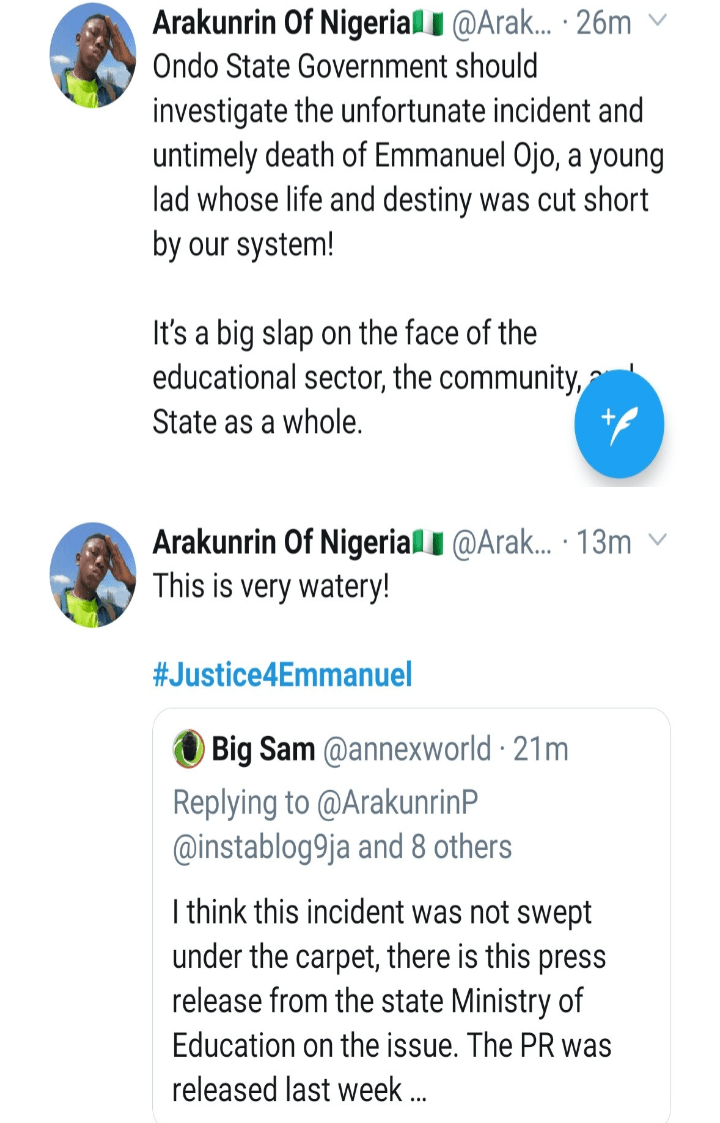Open the author avatar on the second tweet
Viewport: 720px width, 1123px height.
[93, 575]
